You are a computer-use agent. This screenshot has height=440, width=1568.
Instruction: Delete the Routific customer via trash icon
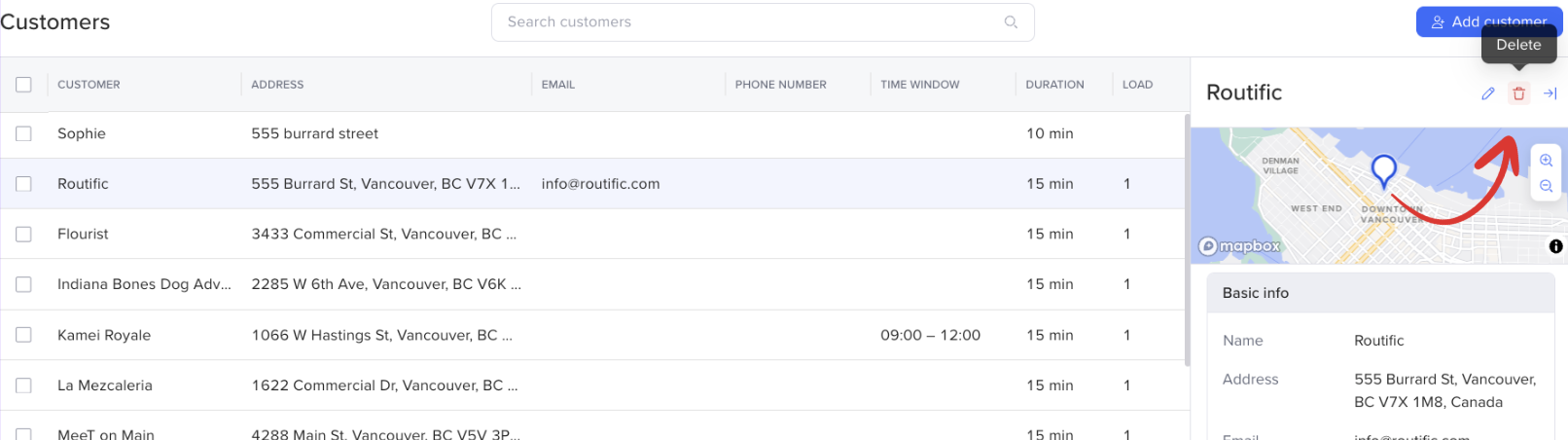1518,93
